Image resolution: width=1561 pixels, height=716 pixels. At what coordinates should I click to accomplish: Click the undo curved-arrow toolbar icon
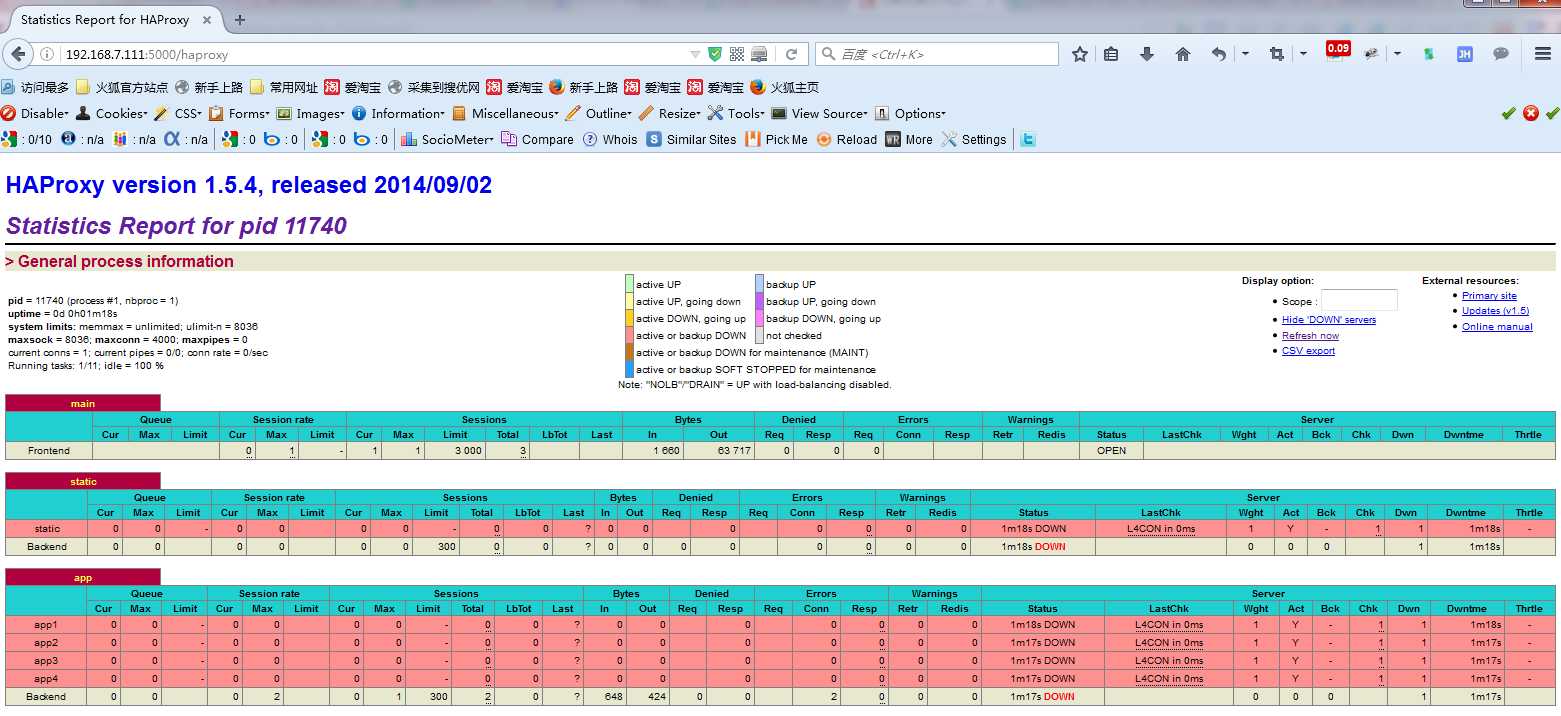pyautogui.click(x=1218, y=54)
